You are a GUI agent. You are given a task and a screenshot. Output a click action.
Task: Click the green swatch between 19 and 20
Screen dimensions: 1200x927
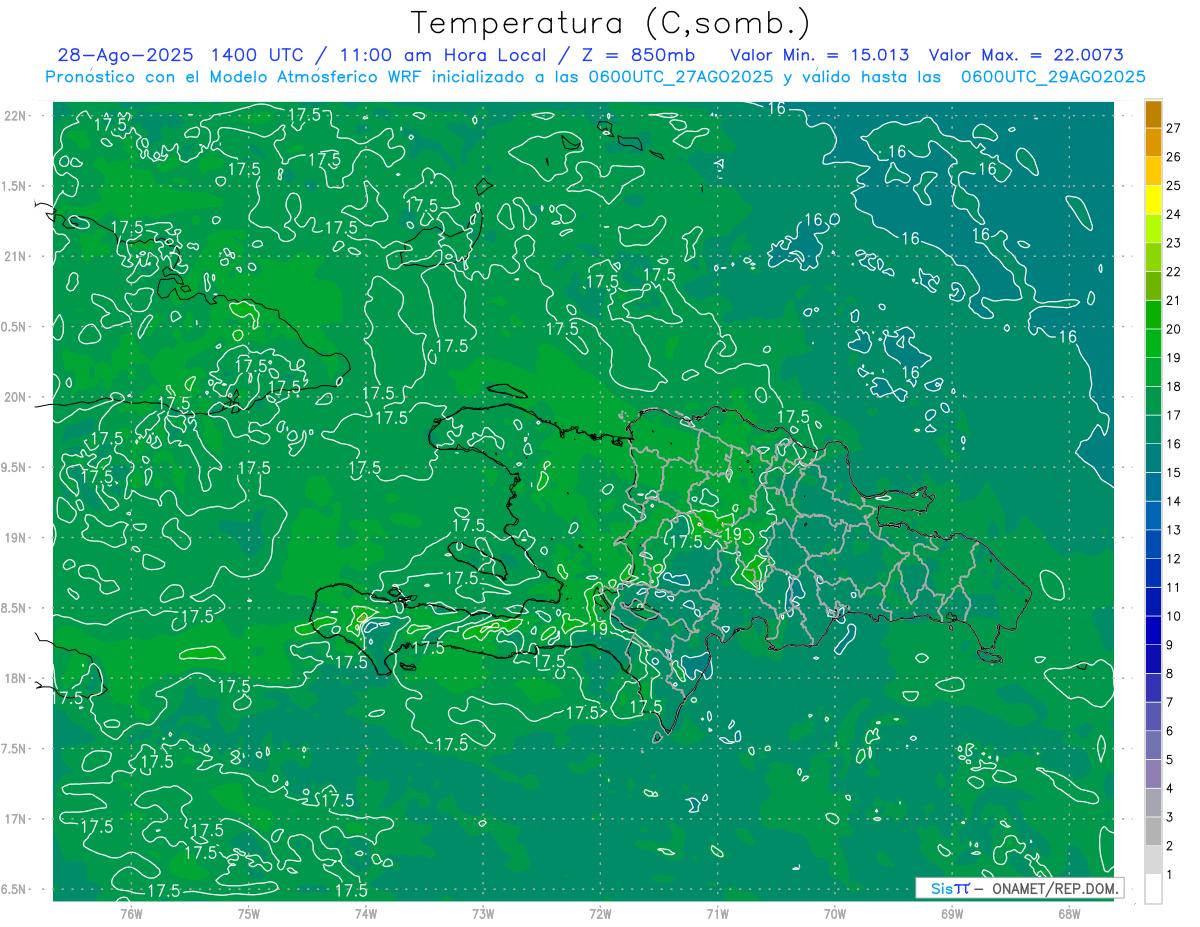click(1153, 343)
